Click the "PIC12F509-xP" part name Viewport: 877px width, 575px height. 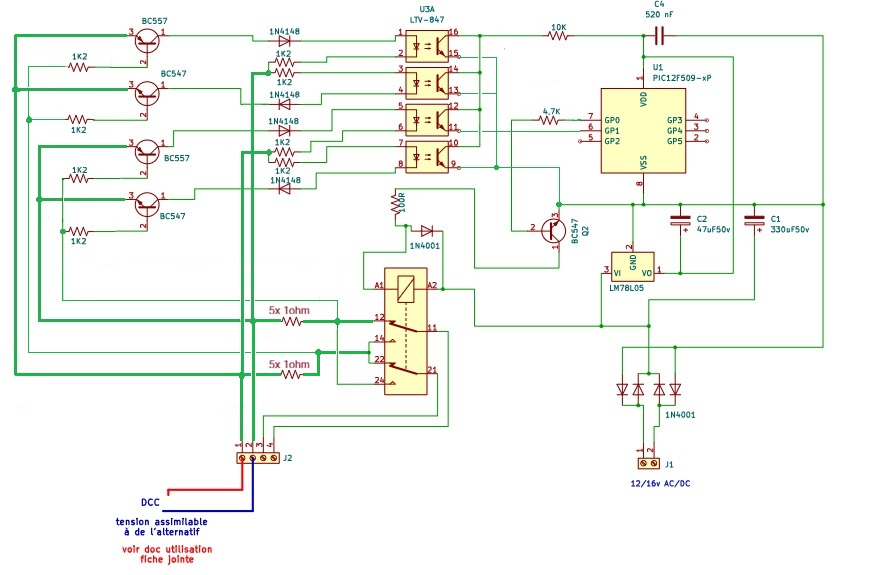682,78
